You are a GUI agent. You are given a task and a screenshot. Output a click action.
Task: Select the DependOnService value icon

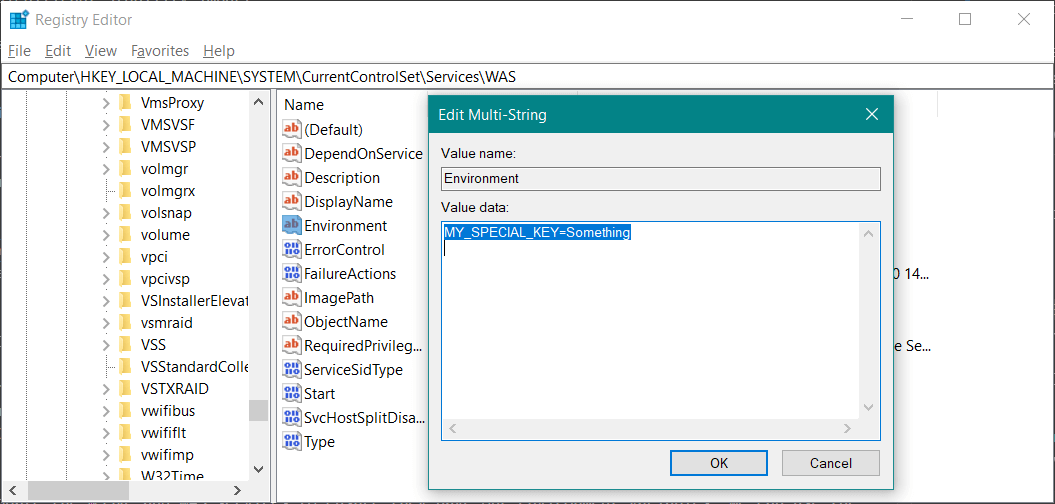click(291, 153)
